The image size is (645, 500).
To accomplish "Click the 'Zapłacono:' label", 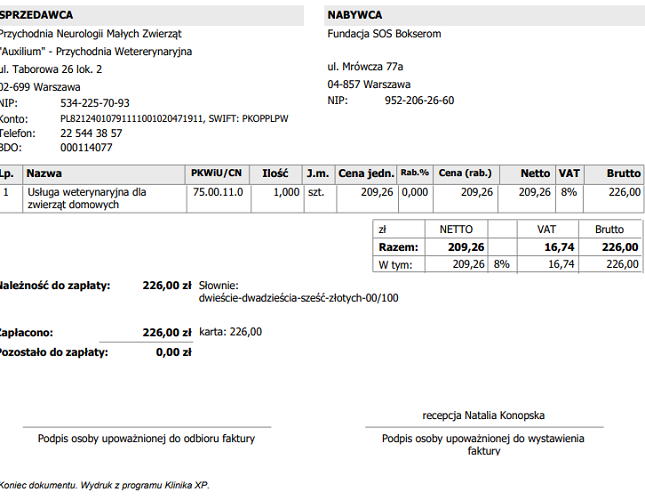I will click(26, 333).
